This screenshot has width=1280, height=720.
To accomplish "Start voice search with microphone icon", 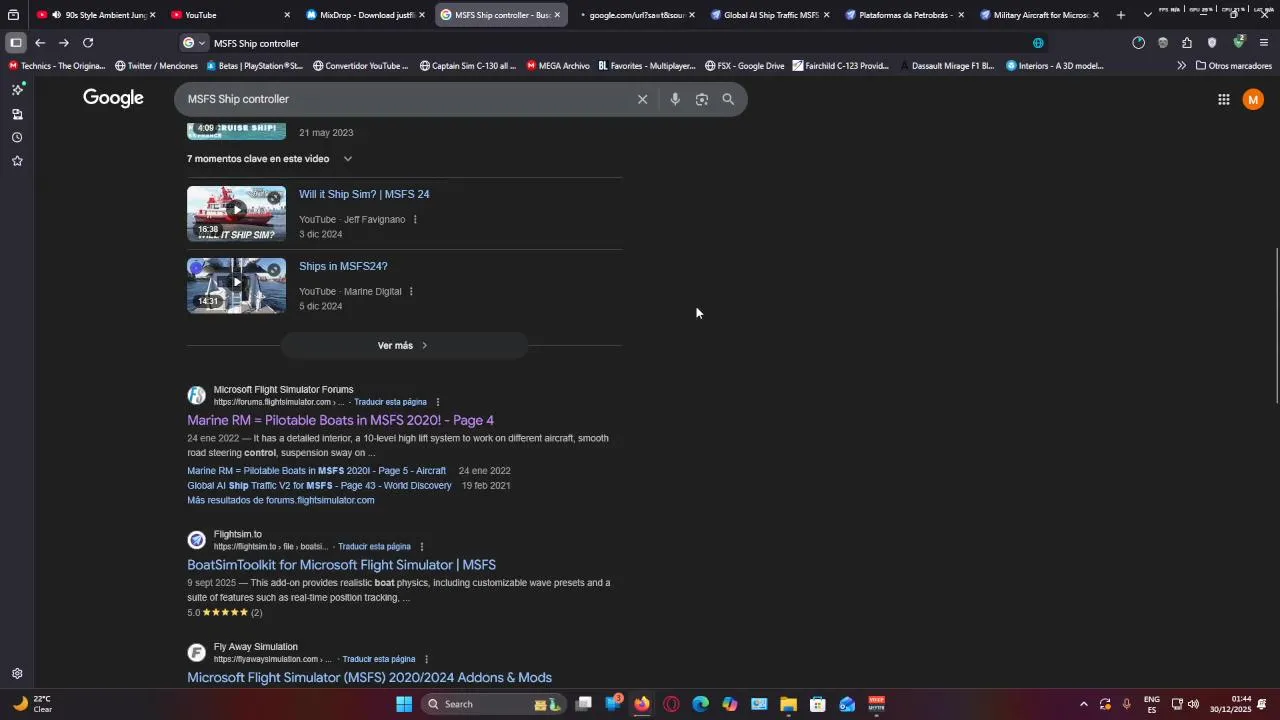I will [x=675, y=99].
